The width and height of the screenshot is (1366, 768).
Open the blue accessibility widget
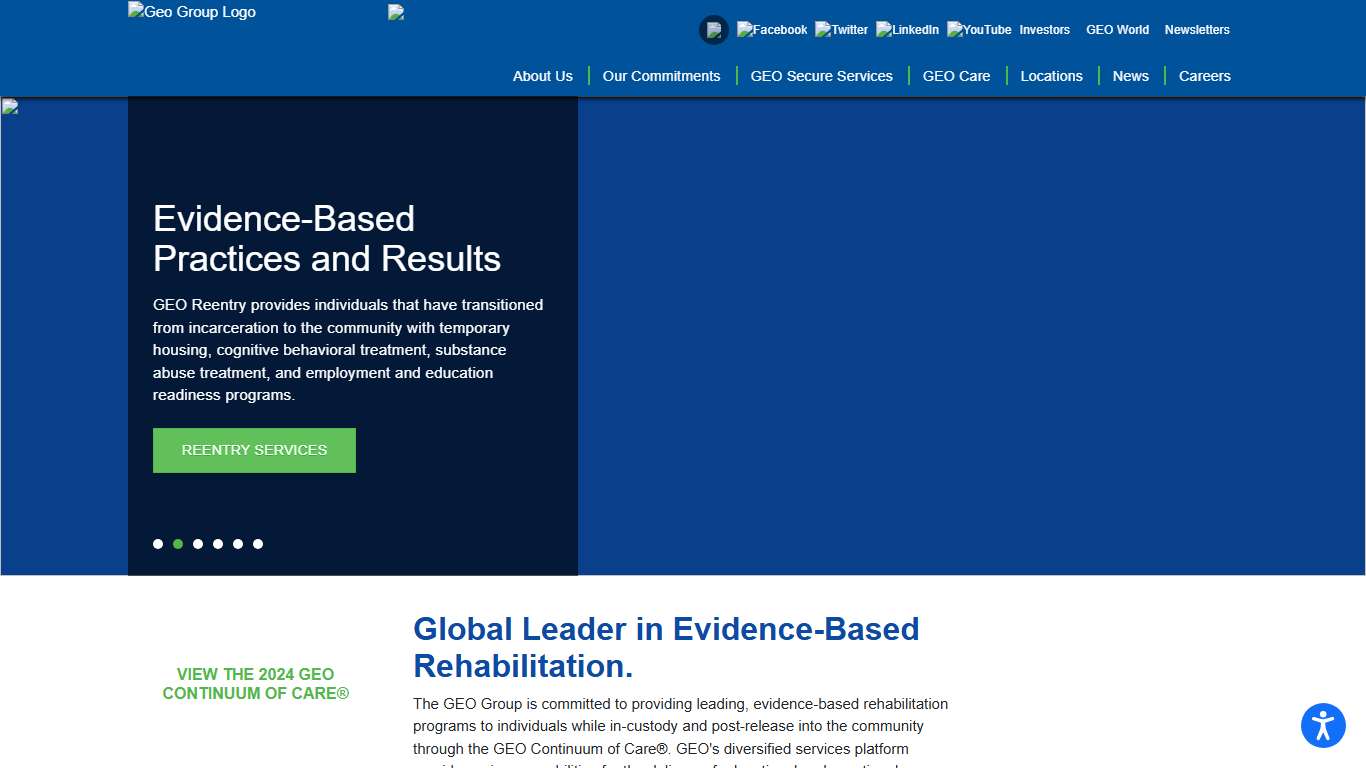click(x=1323, y=726)
